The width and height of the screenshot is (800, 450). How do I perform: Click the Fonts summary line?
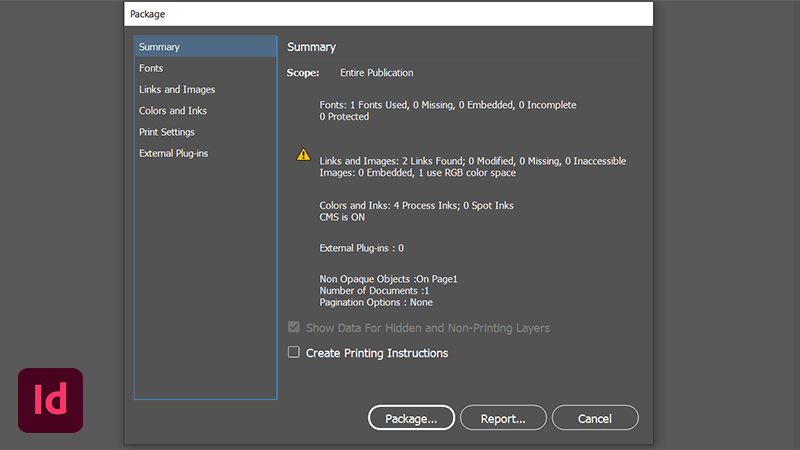point(447,105)
